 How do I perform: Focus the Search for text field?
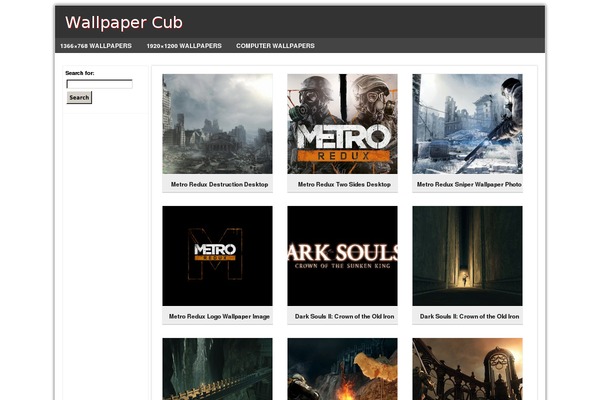click(x=99, y=84)
